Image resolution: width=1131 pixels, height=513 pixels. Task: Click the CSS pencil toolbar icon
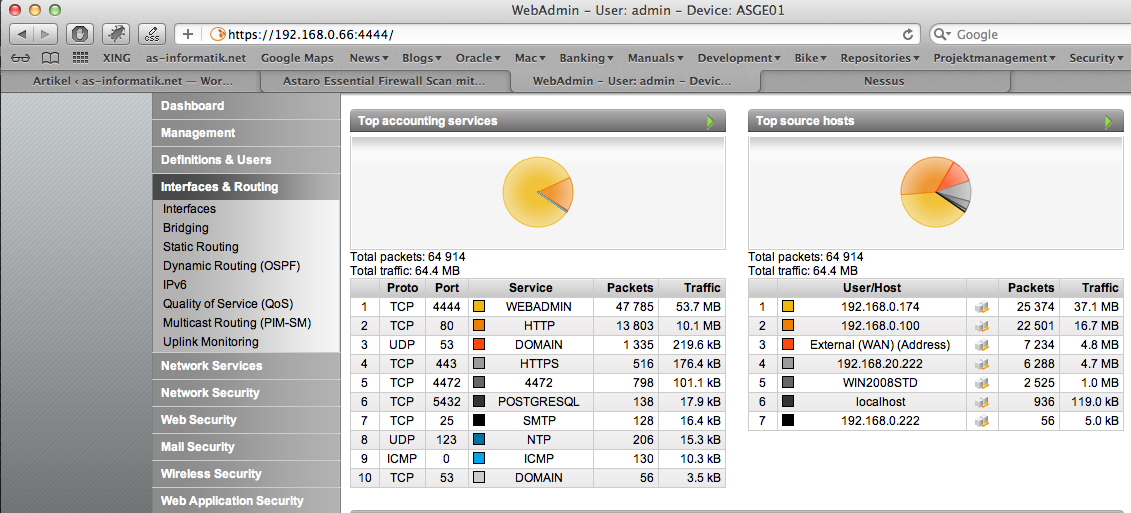click(x=151, y=34)
